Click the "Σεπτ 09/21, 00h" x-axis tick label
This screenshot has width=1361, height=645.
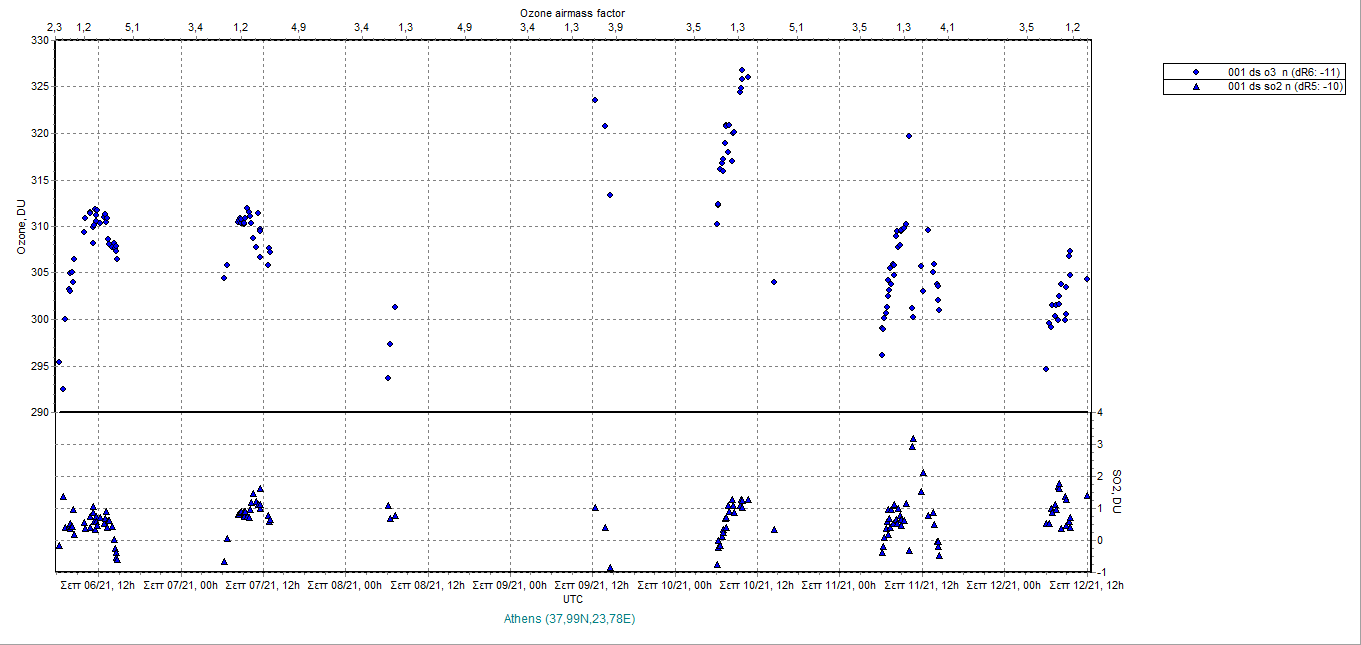(511, 585)
